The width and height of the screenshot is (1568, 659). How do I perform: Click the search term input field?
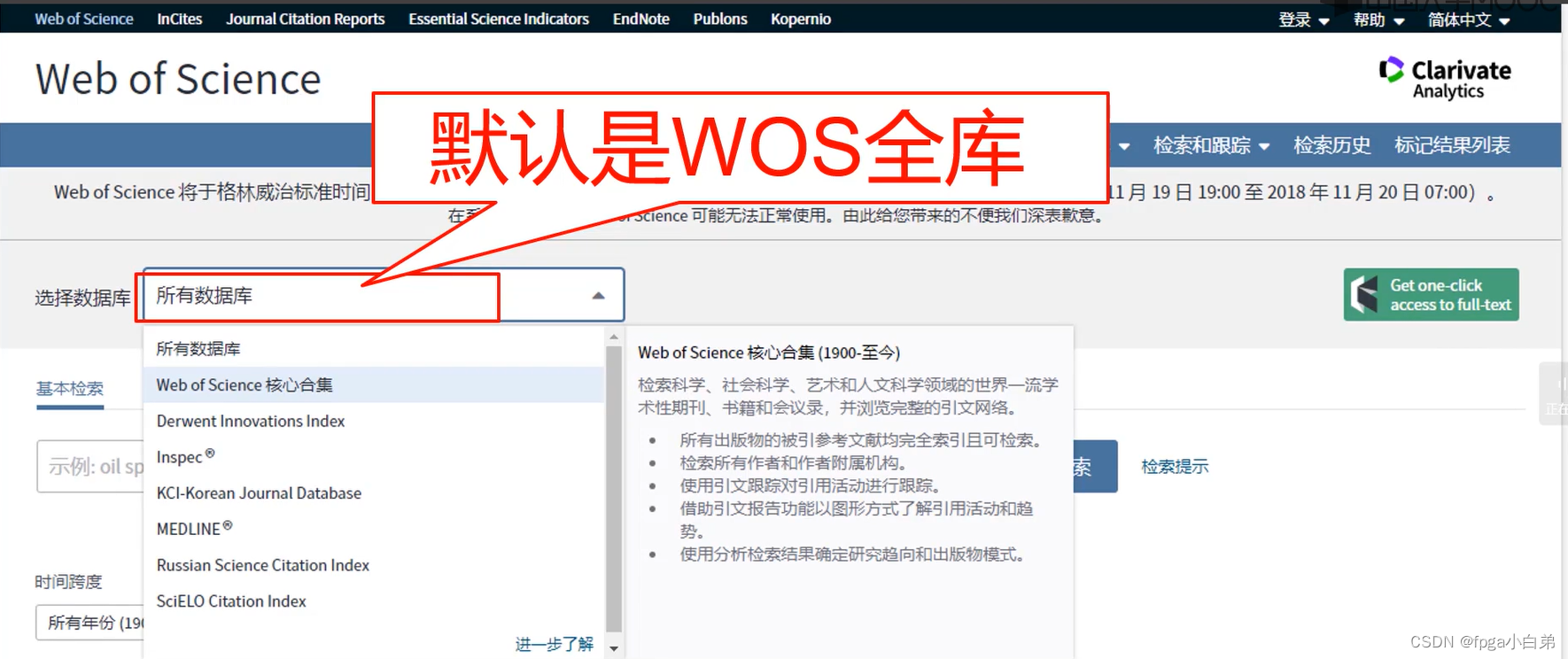pos(90,466)
